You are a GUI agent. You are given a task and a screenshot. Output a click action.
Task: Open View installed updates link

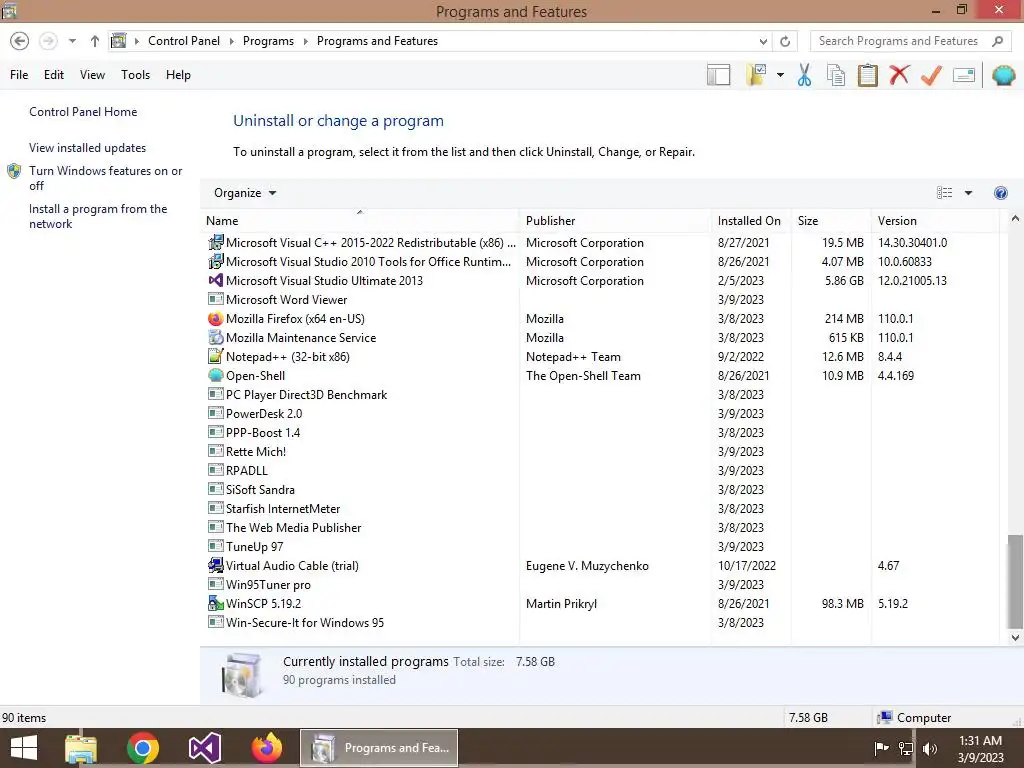(x=88, y=148)
